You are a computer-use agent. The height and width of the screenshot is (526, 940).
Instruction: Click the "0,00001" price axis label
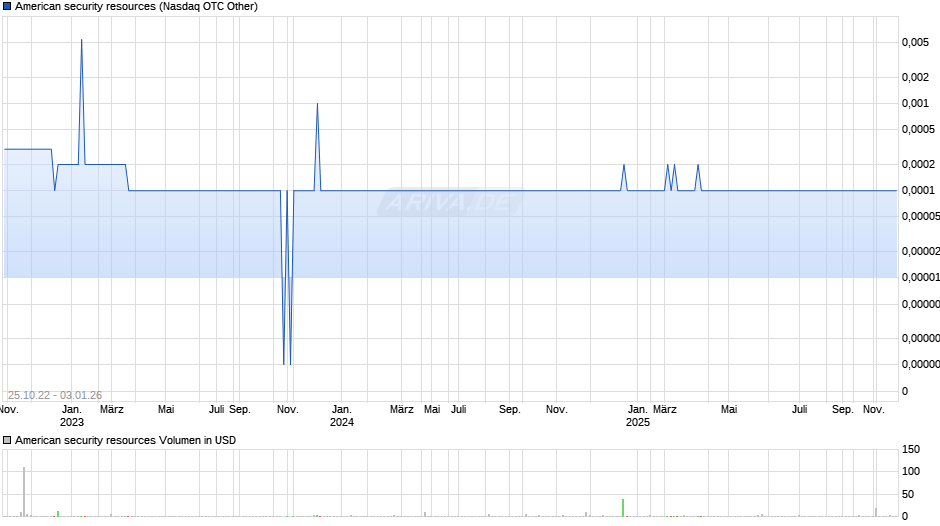tap(921, 278)
